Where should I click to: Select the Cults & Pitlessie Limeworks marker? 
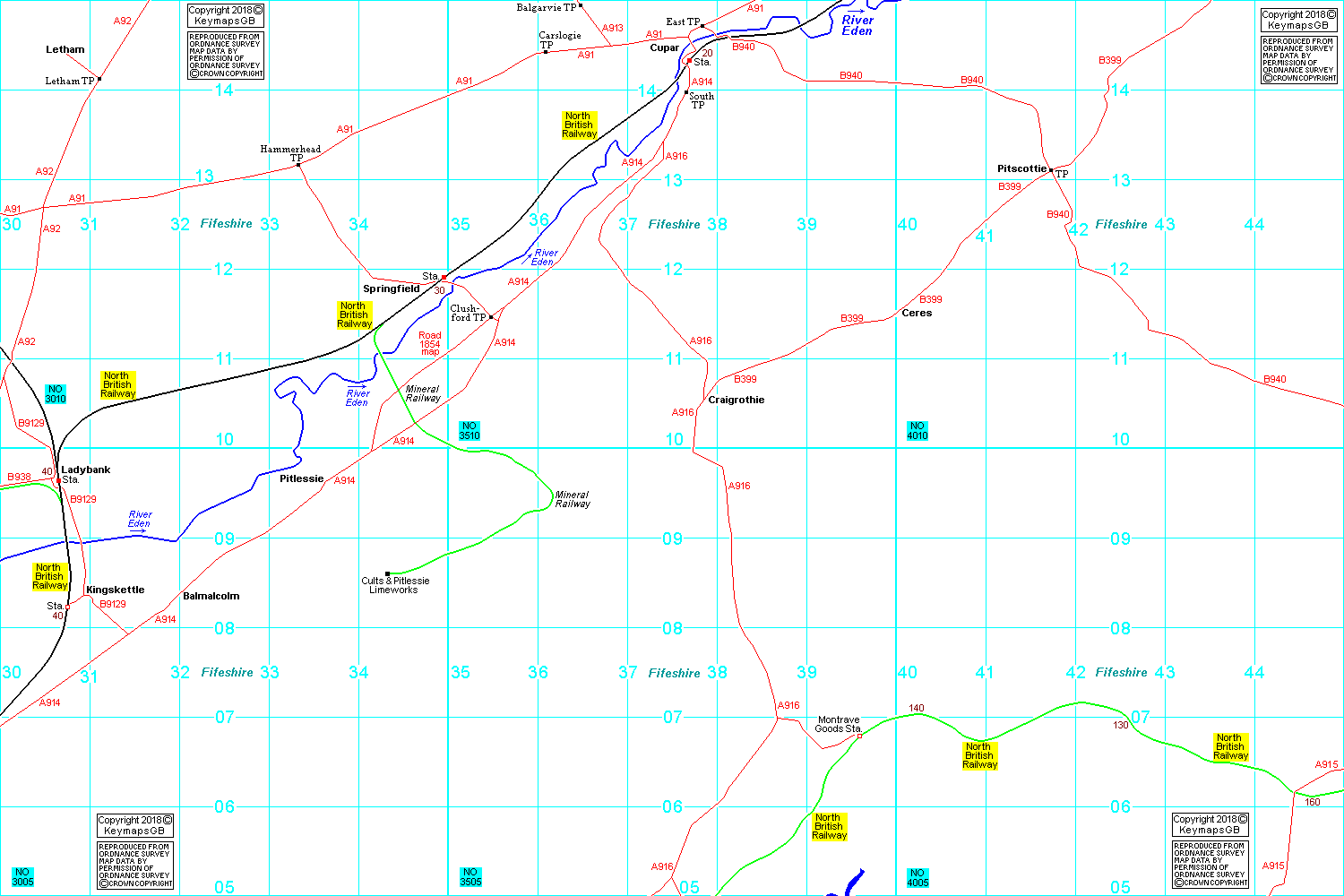coord(387,573)
